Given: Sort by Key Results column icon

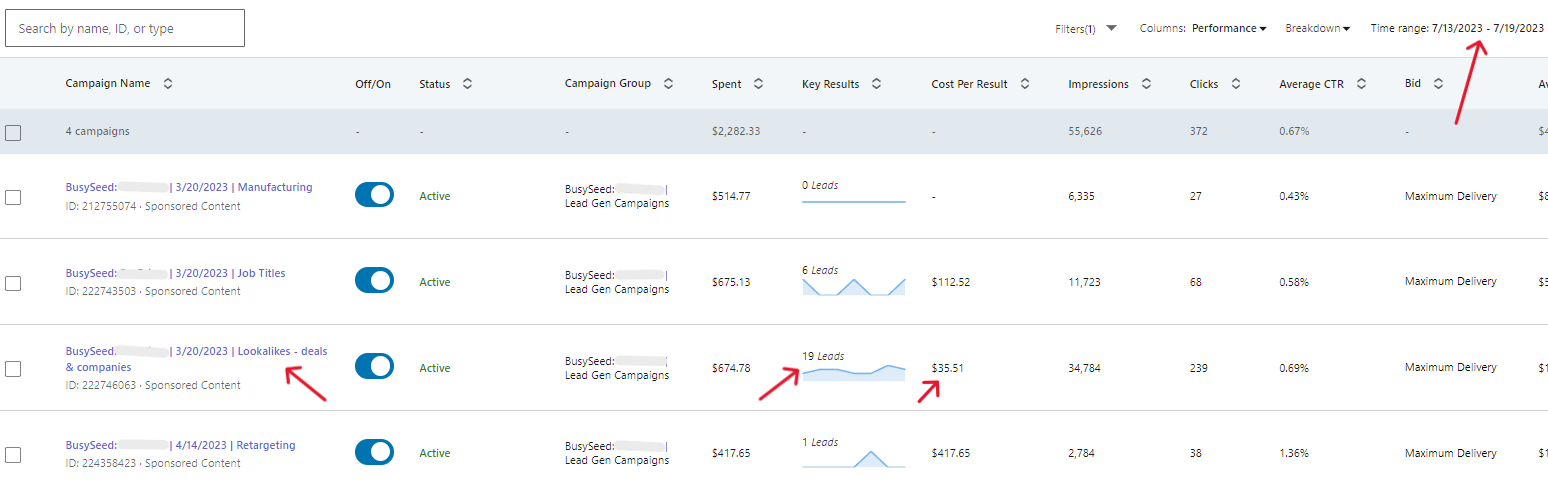Looking at the screenshot, I should point(876,84).
